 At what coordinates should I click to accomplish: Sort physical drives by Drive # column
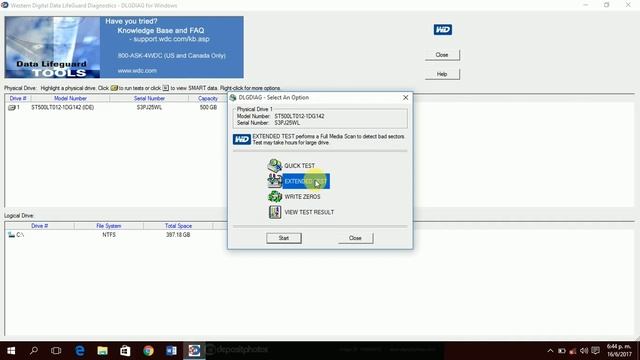(x=18, y=98)
